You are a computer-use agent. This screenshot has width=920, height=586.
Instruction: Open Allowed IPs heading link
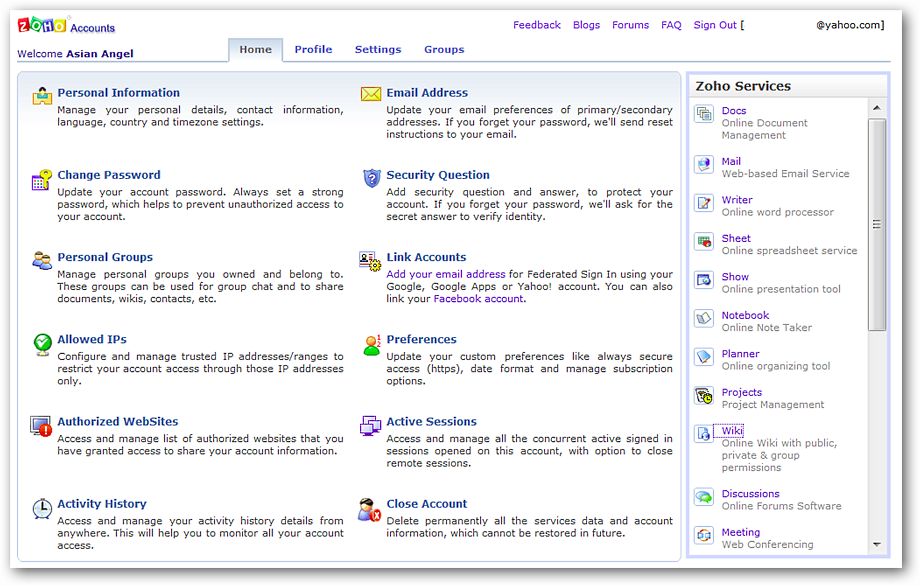[92, 339]
